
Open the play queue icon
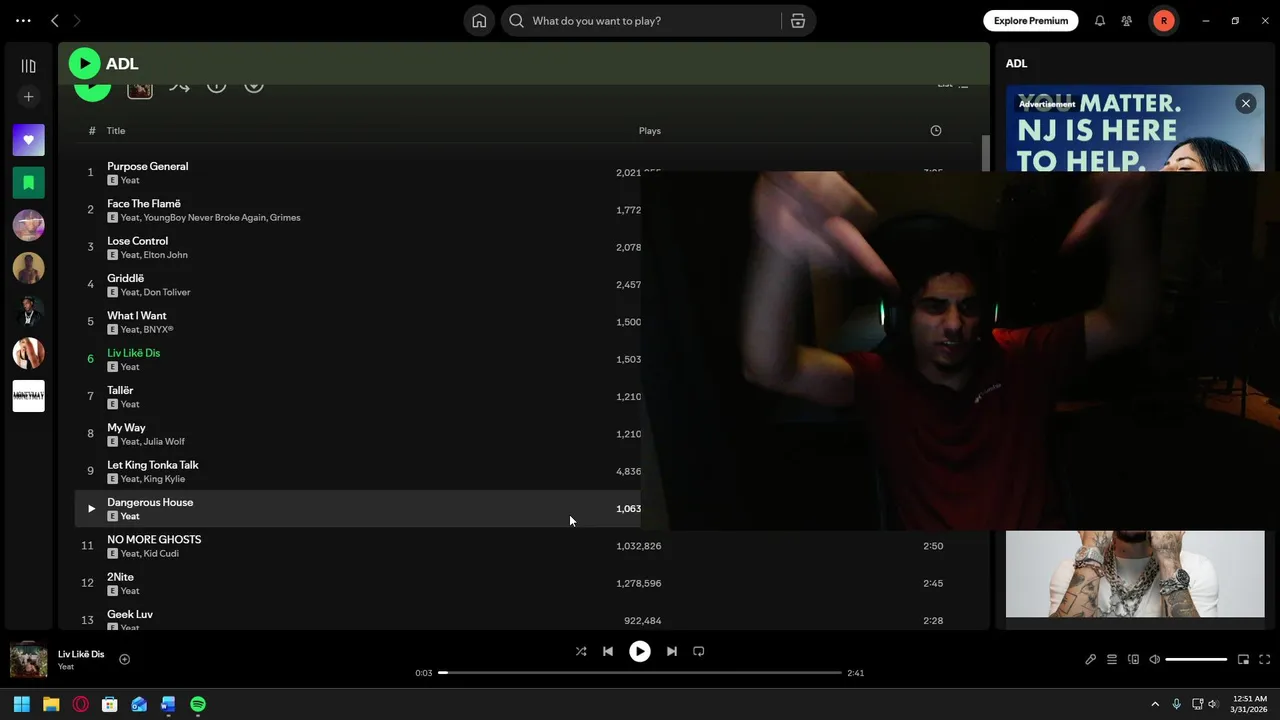[x=1112, y=659]
